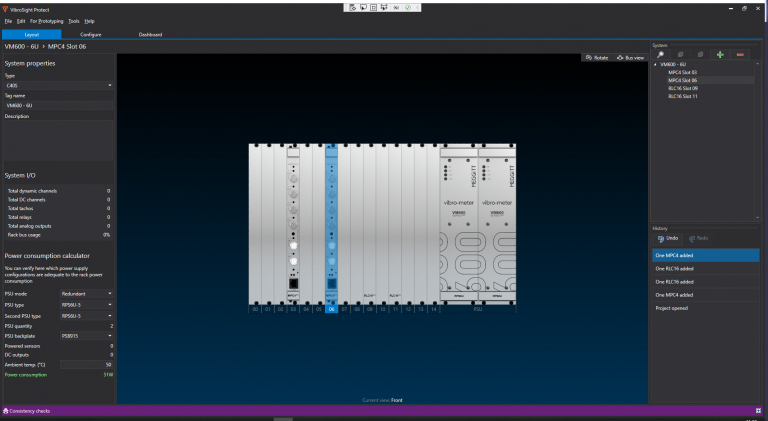The height and width of the screenshot is (421, 768).
Task: Open the PSU mode dropdown
Action: pos(86,294)
